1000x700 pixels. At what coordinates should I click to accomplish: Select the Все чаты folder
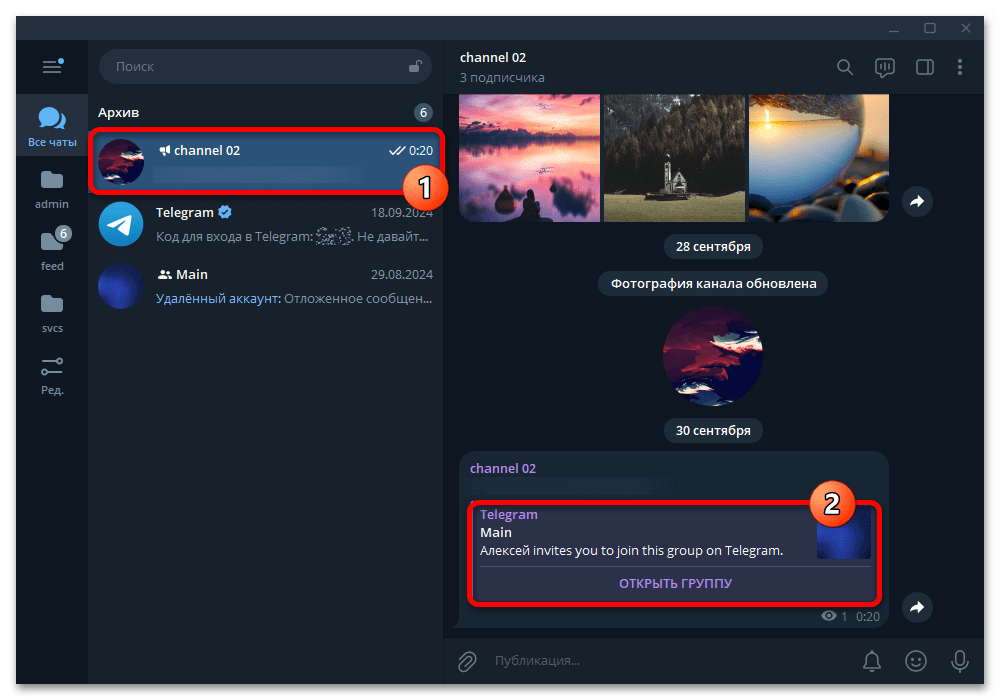[52, 126]
